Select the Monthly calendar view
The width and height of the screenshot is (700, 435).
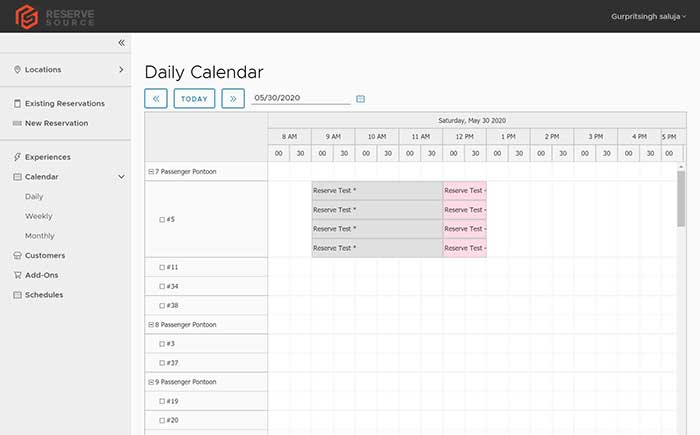point(40,236)
